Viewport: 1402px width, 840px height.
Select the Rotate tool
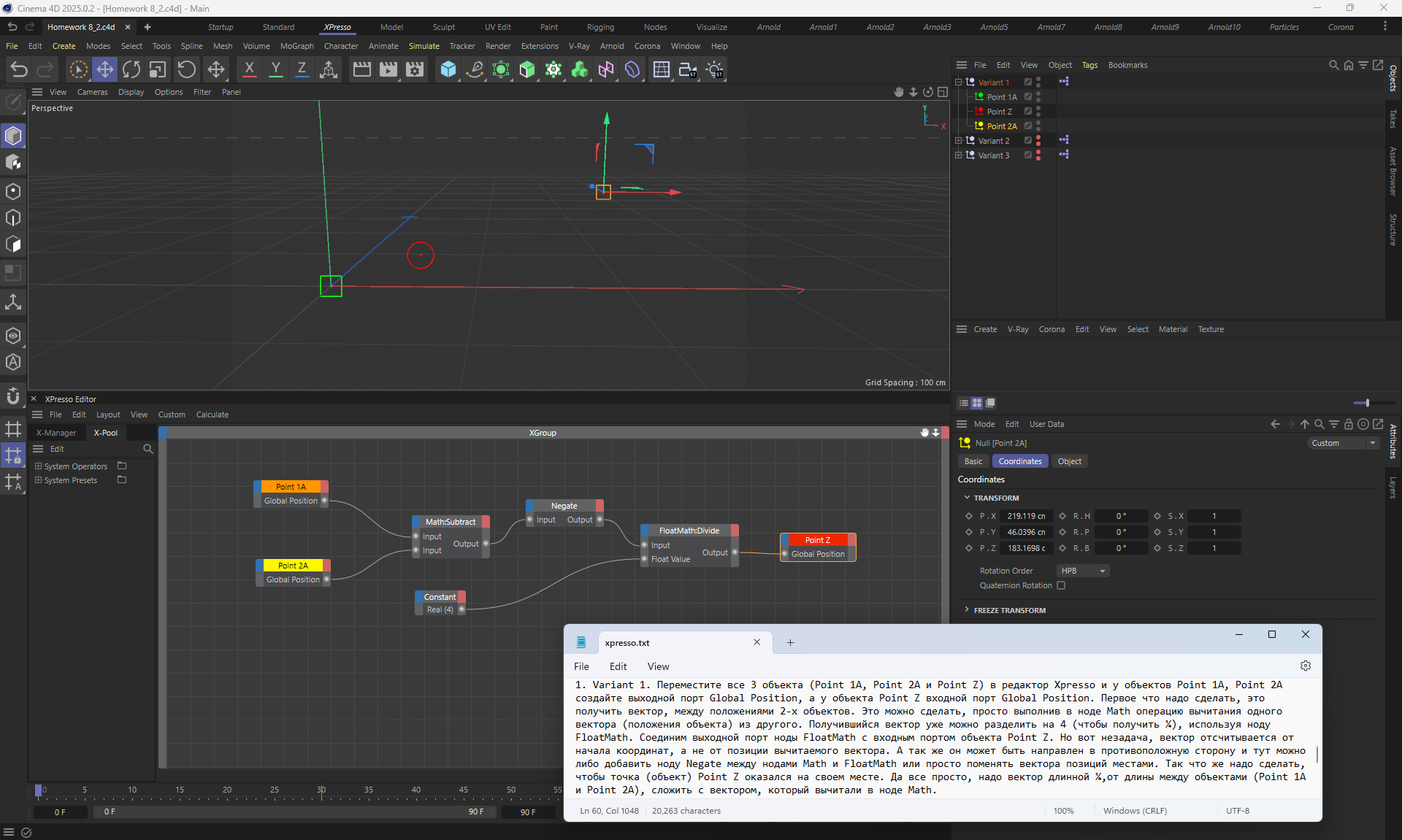pos(131,69)
